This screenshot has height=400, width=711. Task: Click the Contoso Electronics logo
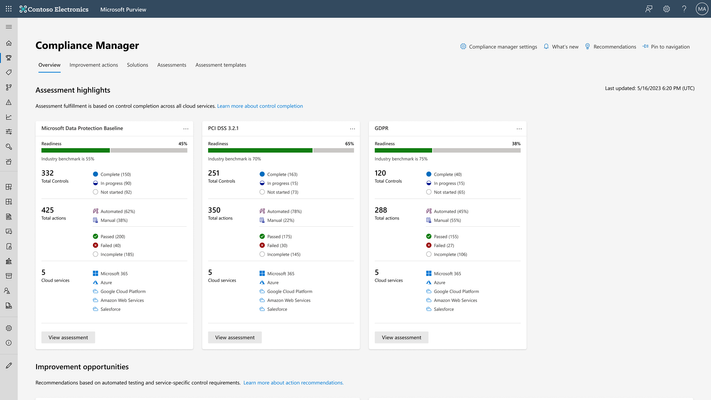tap(54, 9)
